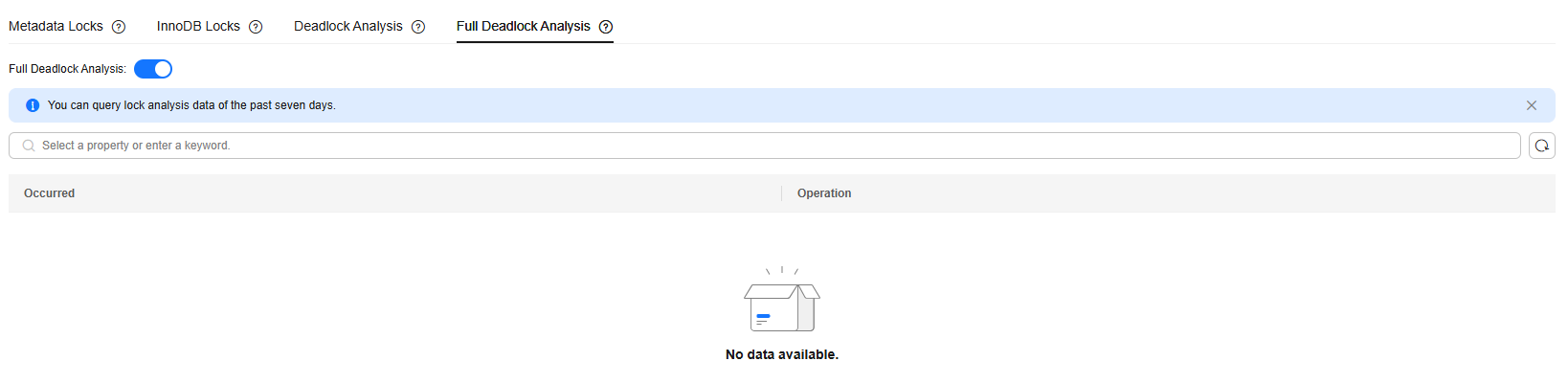The image size is (1568, 384).
Task: Disable the Full Deadlock Analysis switch
Action: click(x=153, y=69)
